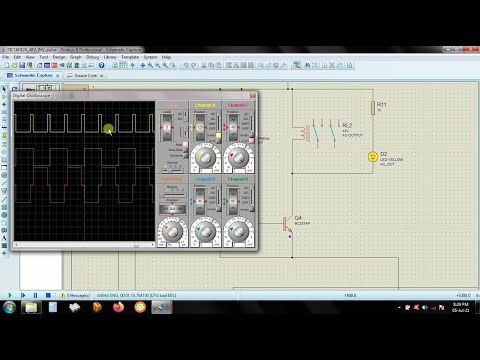Open the Library menu
Screen dimensions: 480x360
(x=110, y=57)
